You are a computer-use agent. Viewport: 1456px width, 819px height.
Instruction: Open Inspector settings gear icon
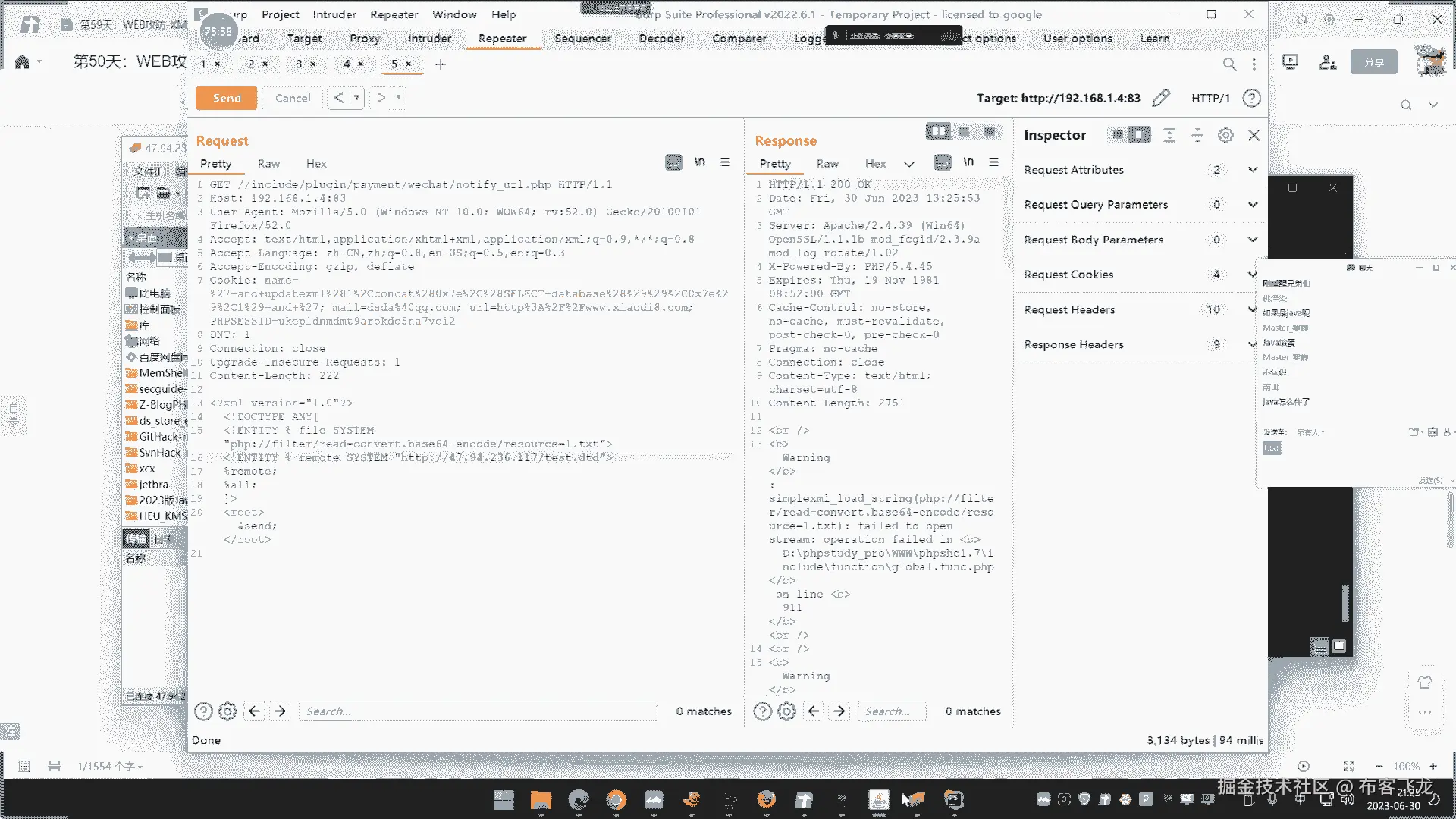[x=1225, y=135]
